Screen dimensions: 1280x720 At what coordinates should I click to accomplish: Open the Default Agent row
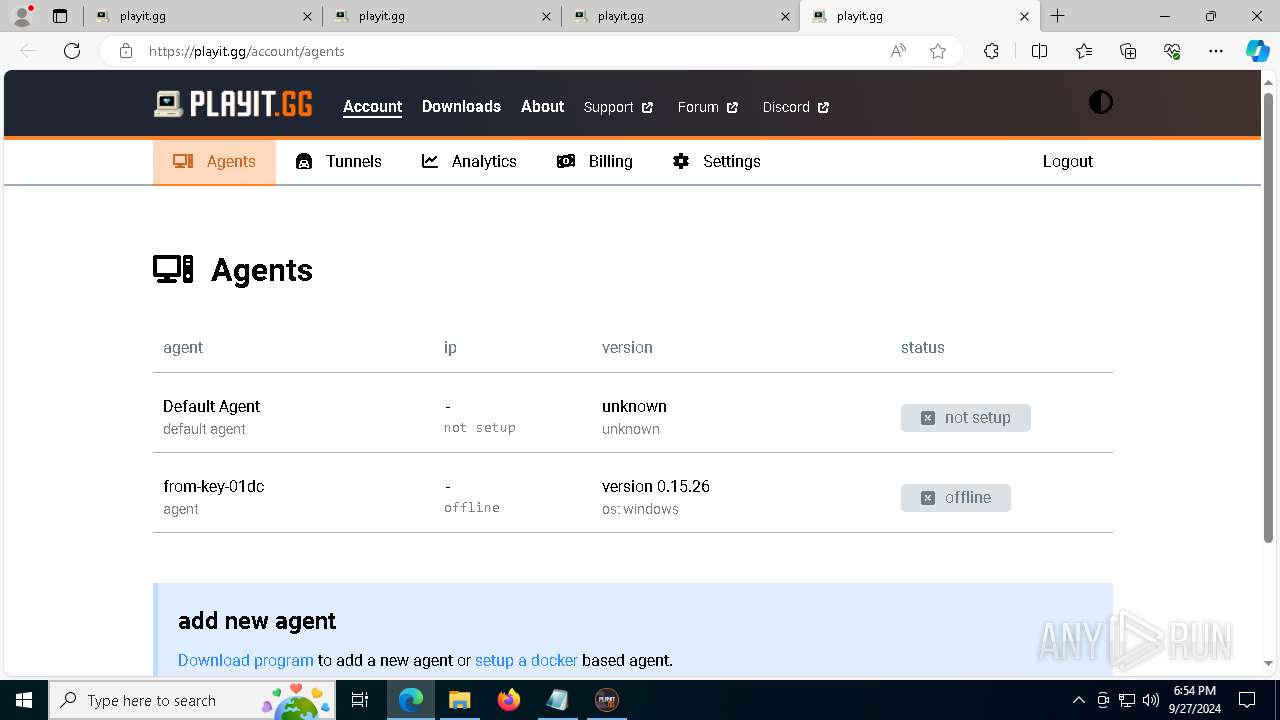(632, 413)
